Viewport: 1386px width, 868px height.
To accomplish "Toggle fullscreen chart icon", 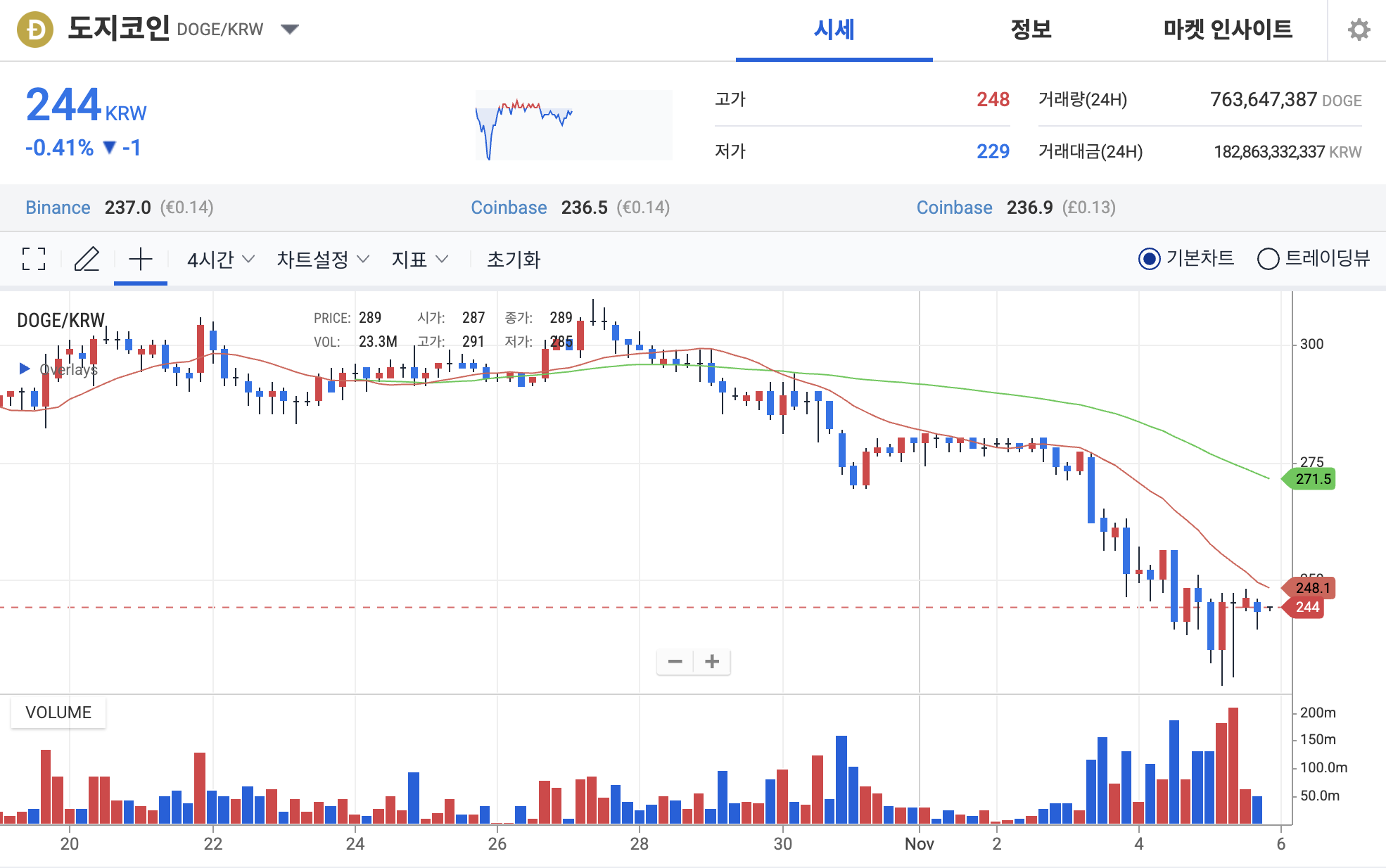I will [34, 259].
